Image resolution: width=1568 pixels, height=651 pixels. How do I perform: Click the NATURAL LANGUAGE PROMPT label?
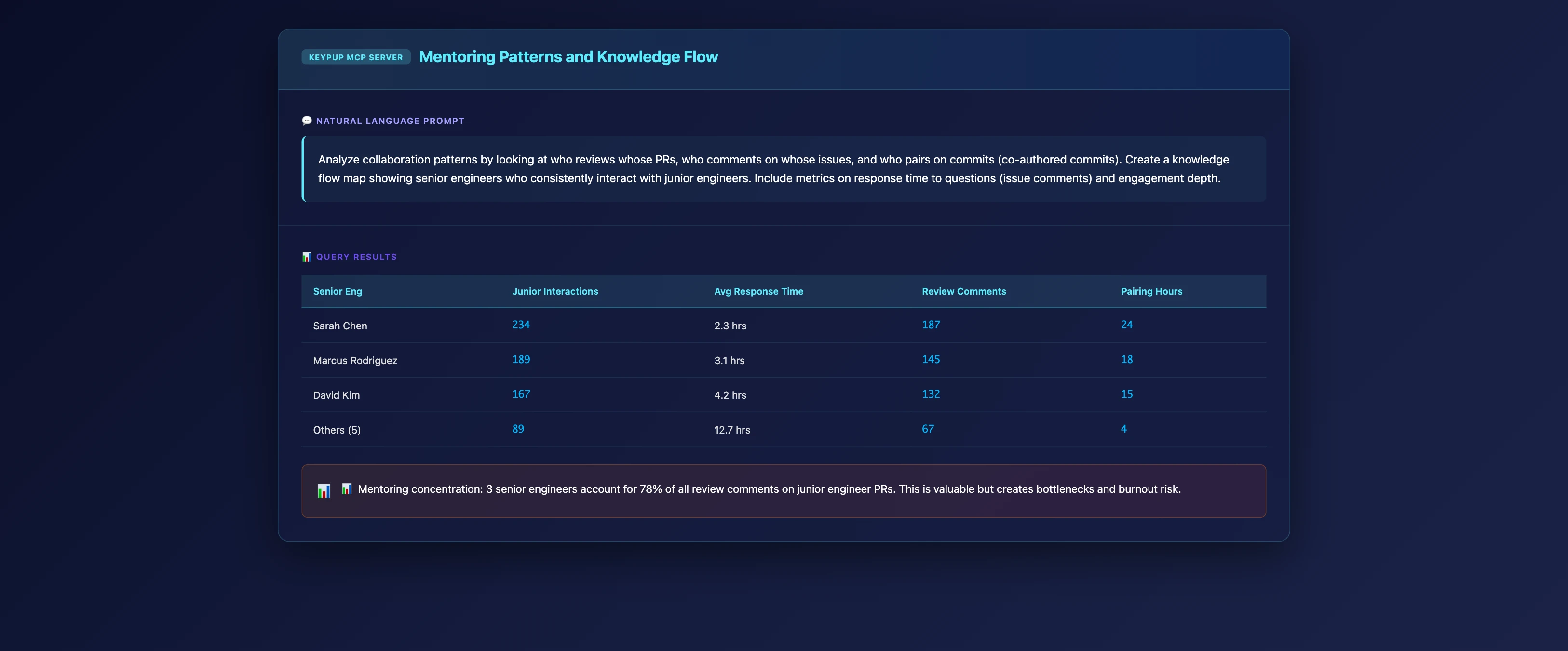point(390,121)
